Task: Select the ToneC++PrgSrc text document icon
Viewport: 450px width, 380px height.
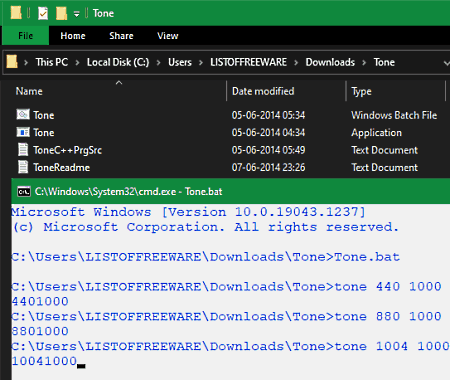Action: coord(23,149)
